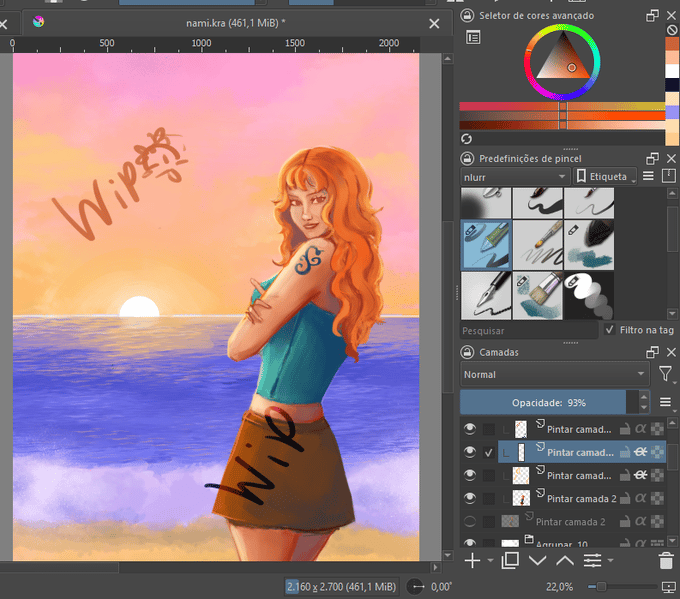680x599 pixels.
Task: Select the soft airbrush preset
Action: tap(486, 203)
